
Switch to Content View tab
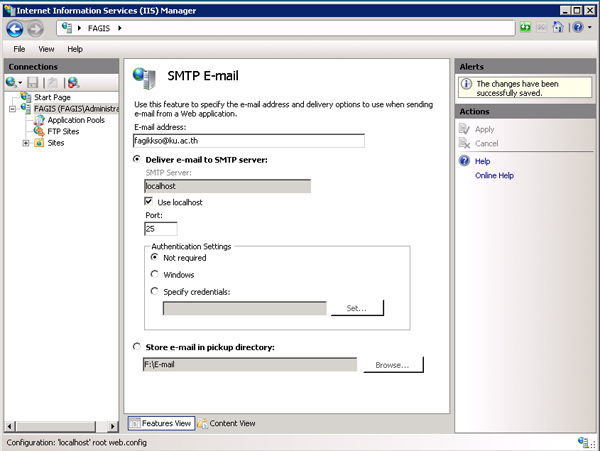pos(227,423)
